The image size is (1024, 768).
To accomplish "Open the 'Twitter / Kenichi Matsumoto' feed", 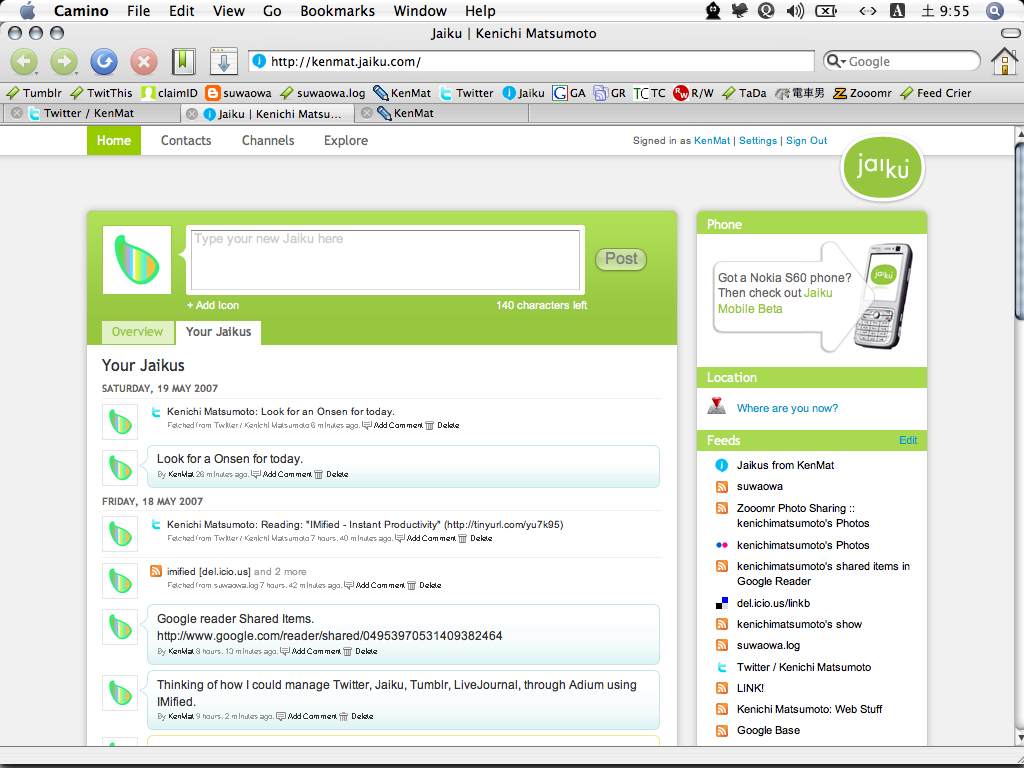I will (803, 667).
